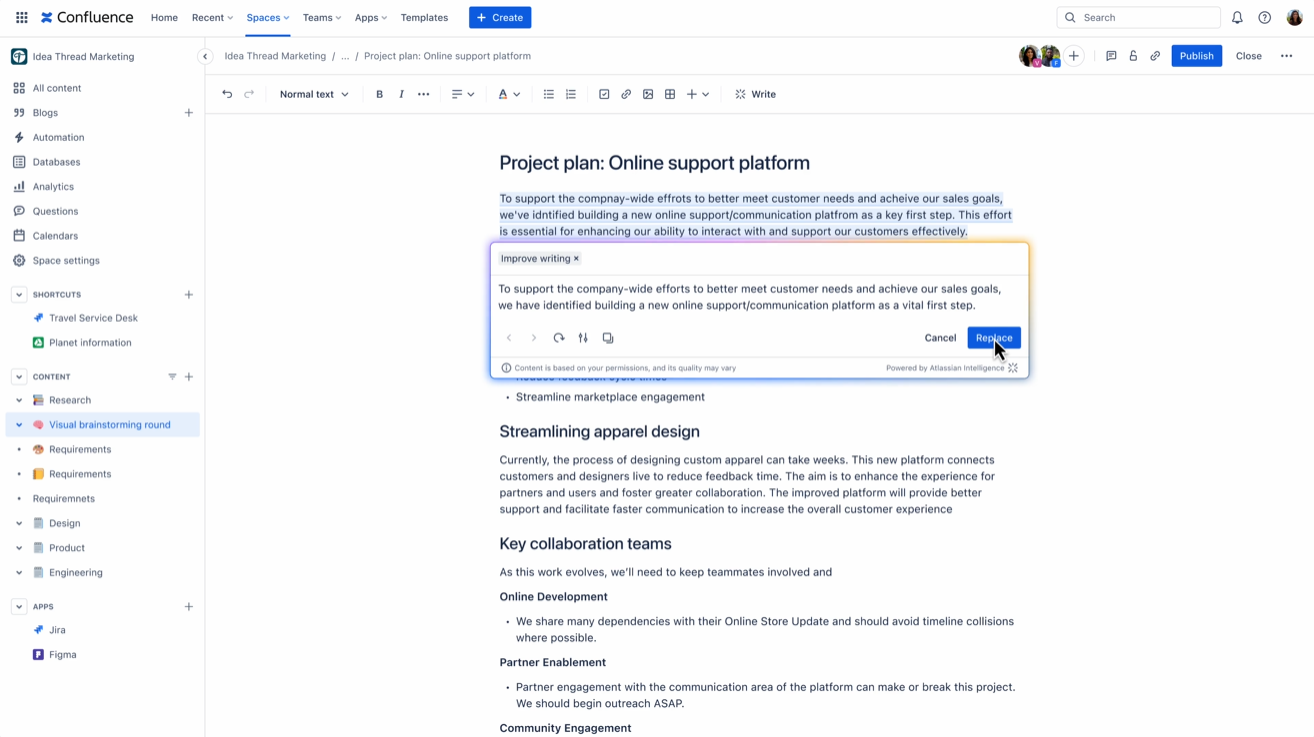Image resolution: width=1314 pixels, height=737 pixels.
Task: Toggle bold formatting
Action: 379,94
